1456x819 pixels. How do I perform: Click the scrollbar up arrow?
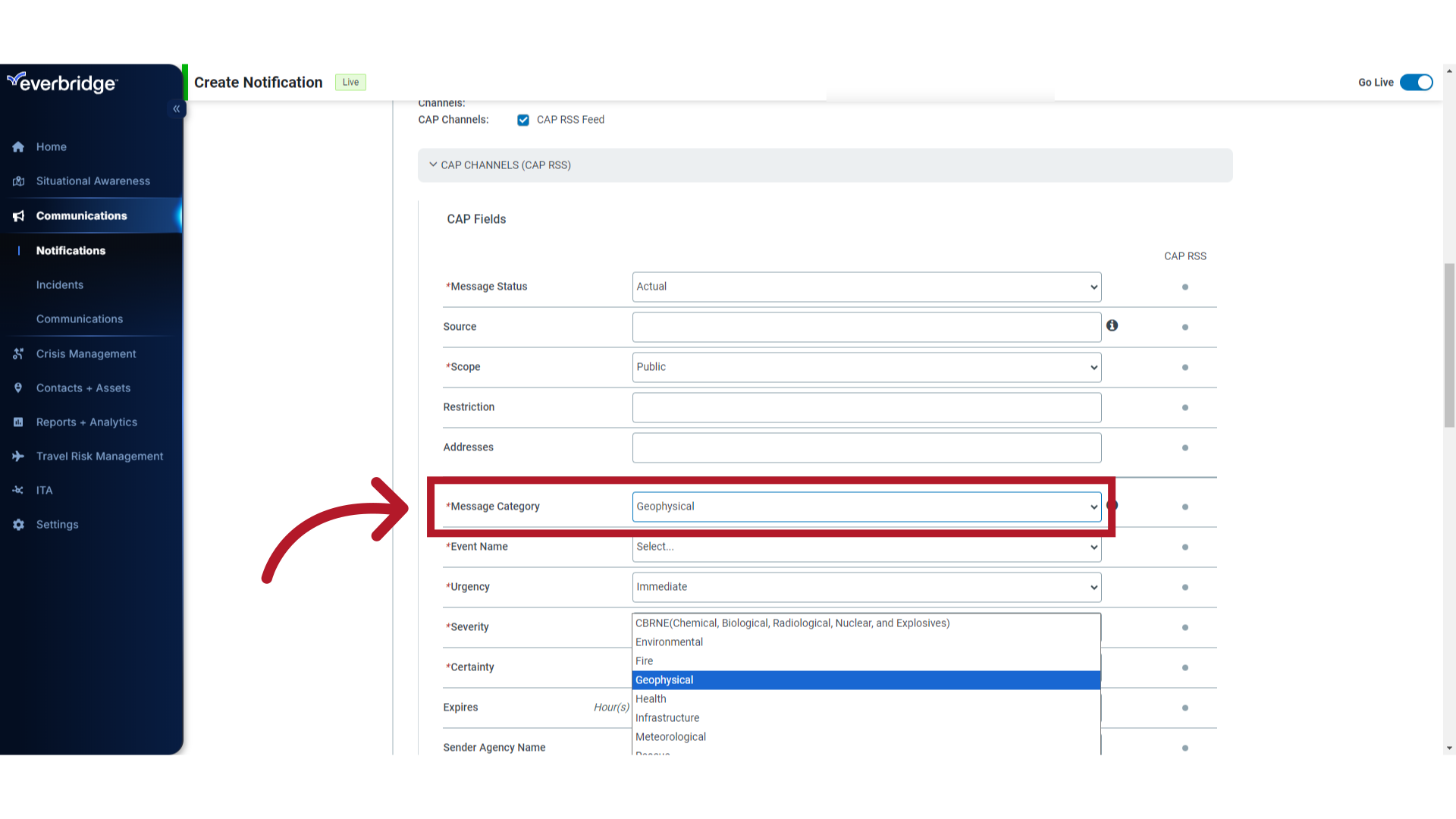tap(1449, 71)
